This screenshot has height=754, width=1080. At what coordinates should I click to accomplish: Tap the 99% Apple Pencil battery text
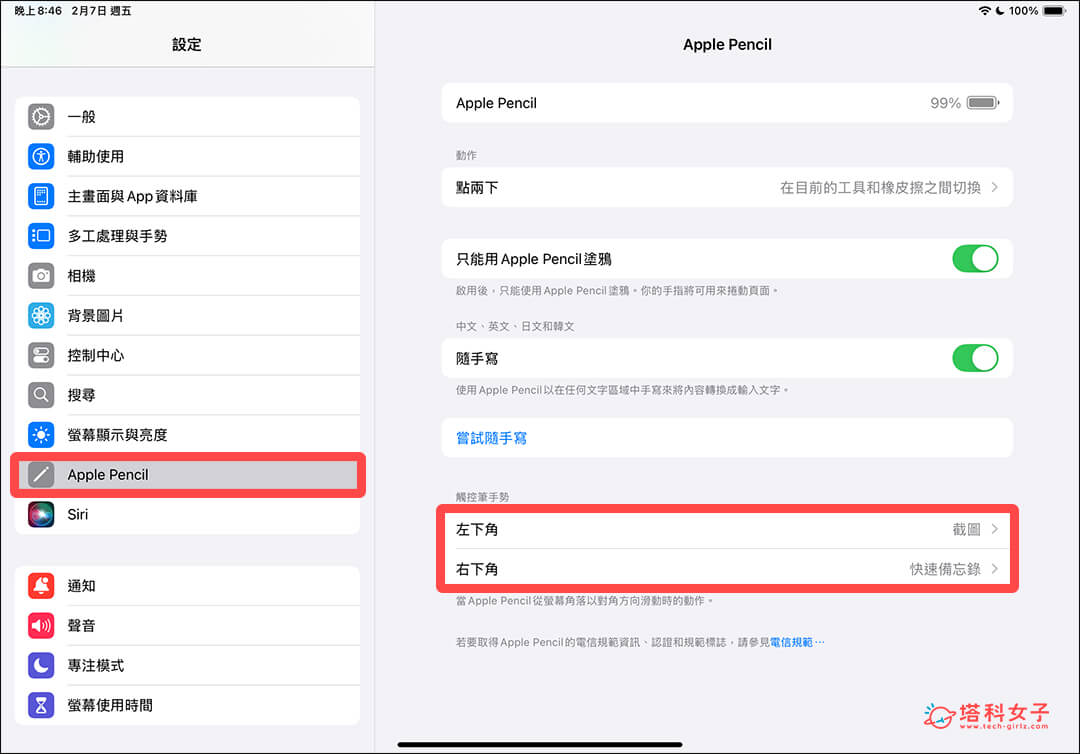(945, 103)
